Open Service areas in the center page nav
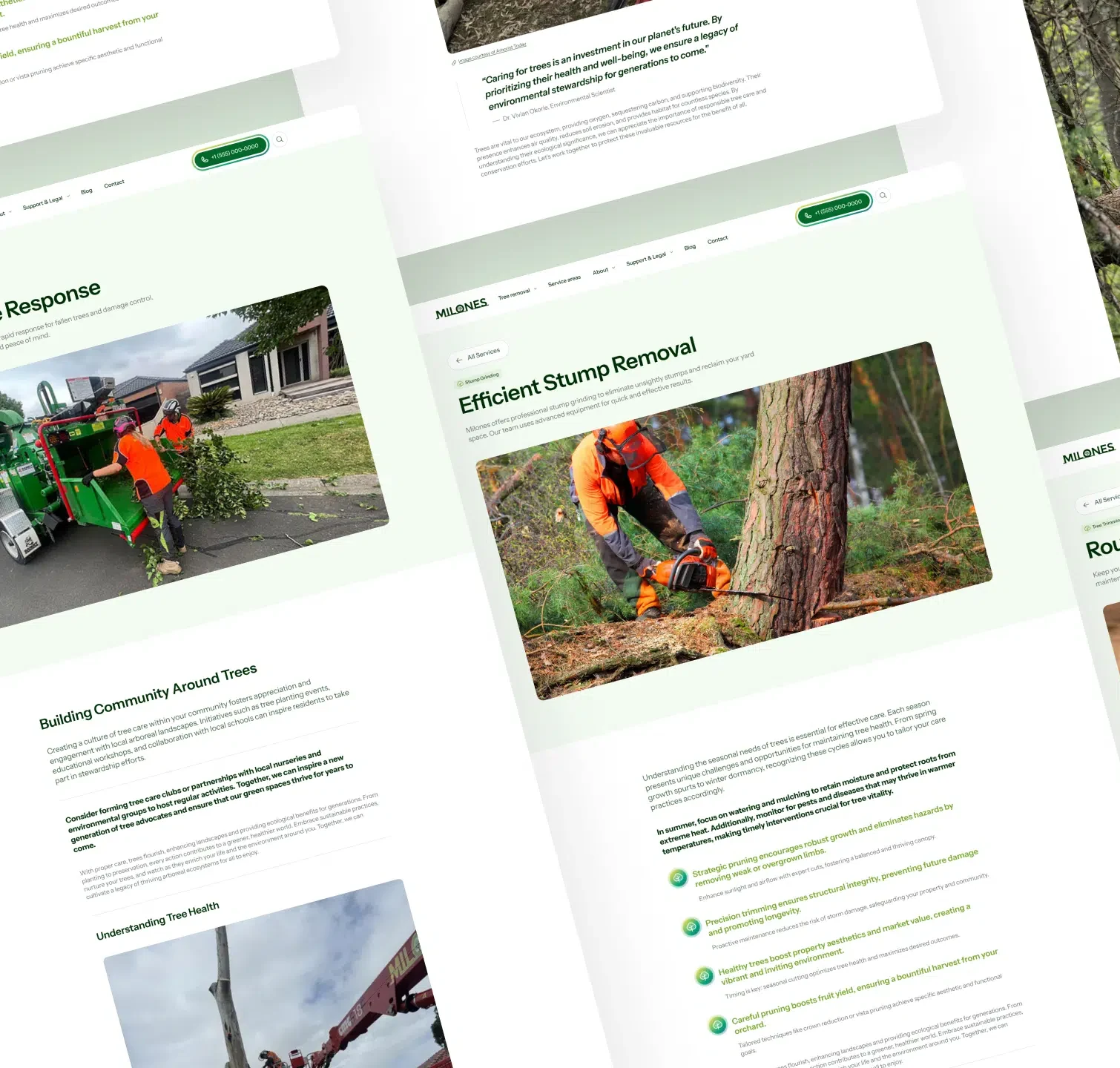1120x1068 pixels. tap(564, 281)
